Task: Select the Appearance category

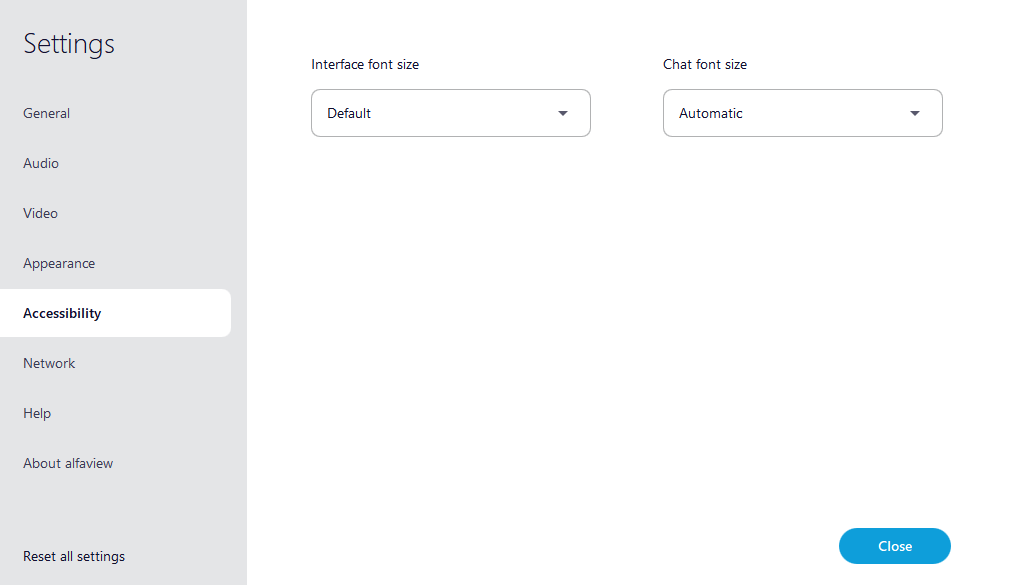Action: pos(59,263)
